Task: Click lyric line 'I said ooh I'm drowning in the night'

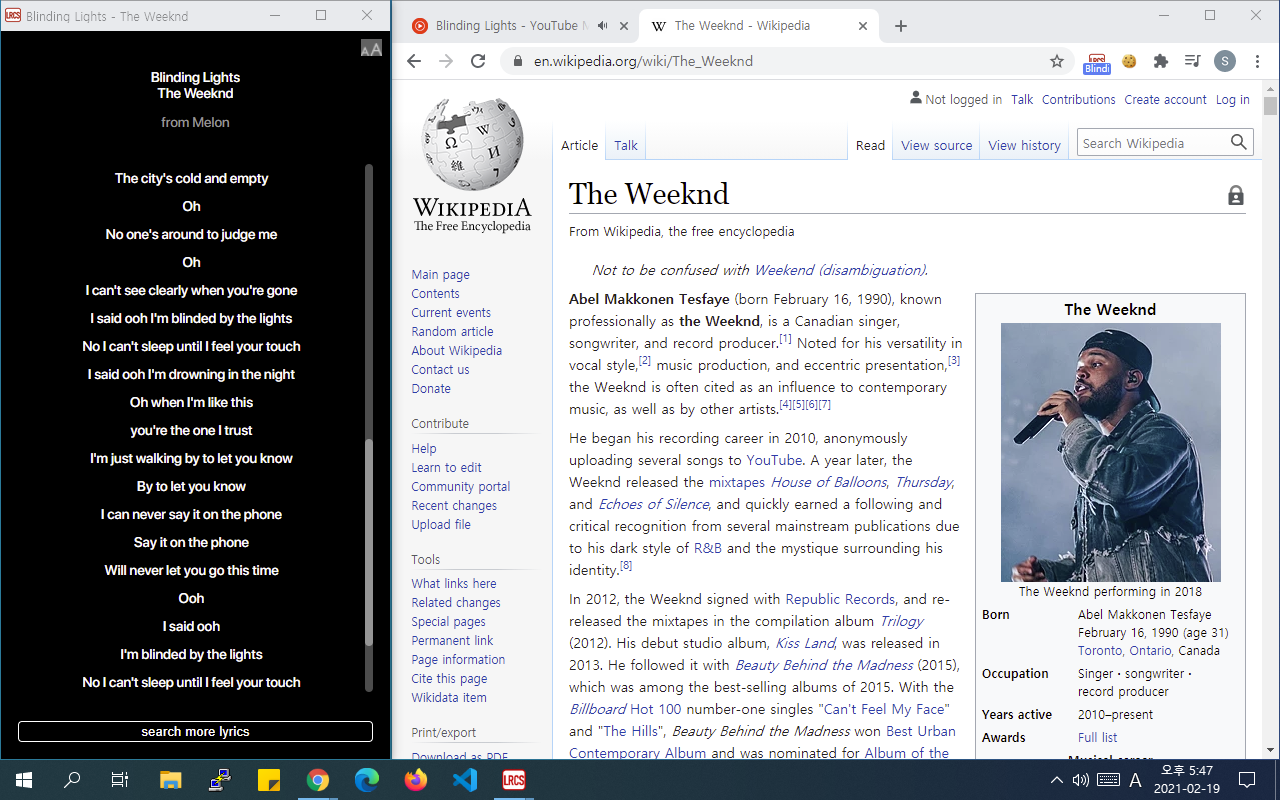Action: (191, 374)
